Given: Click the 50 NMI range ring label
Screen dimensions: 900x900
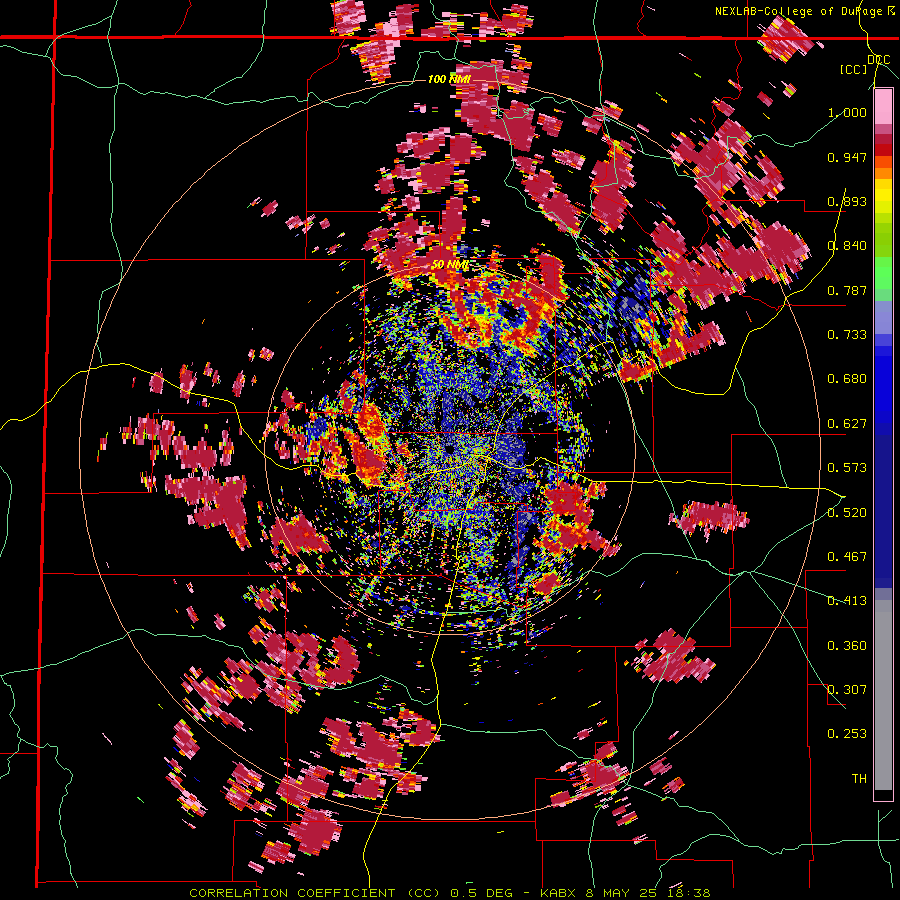Looking at the screenshot, I should (451, 265).
